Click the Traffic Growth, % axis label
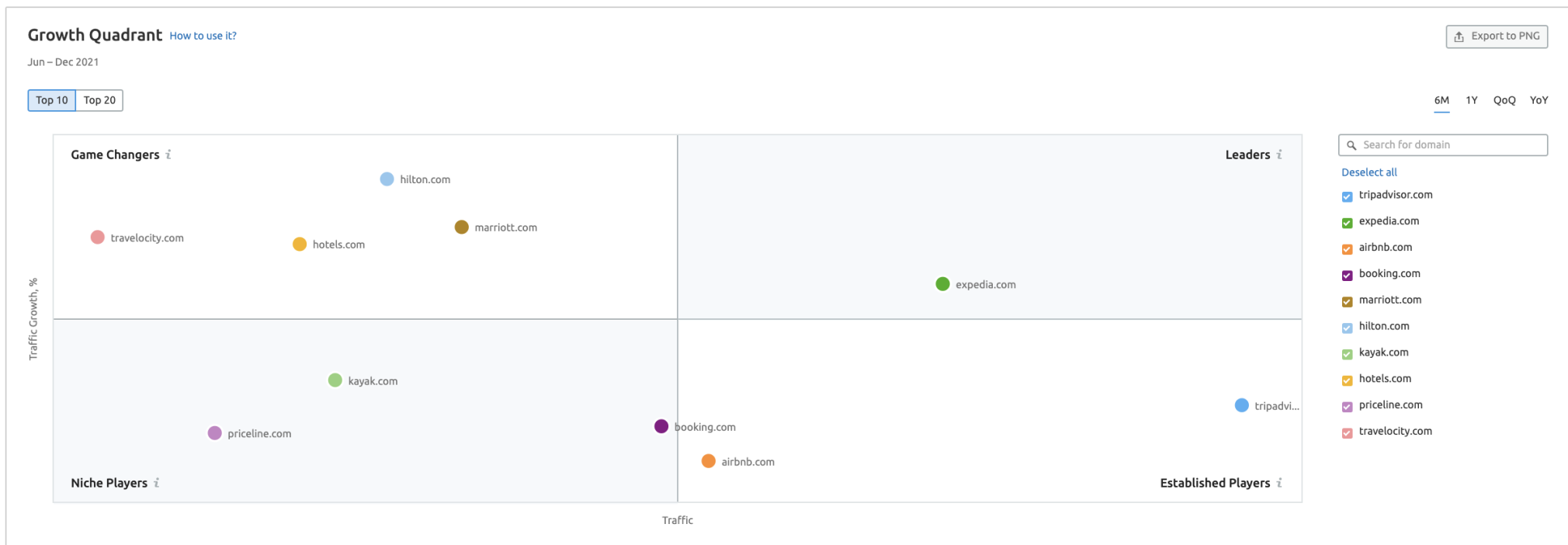Image resolution: width=1568 pixels, height=545 pixels. point(33,319)
